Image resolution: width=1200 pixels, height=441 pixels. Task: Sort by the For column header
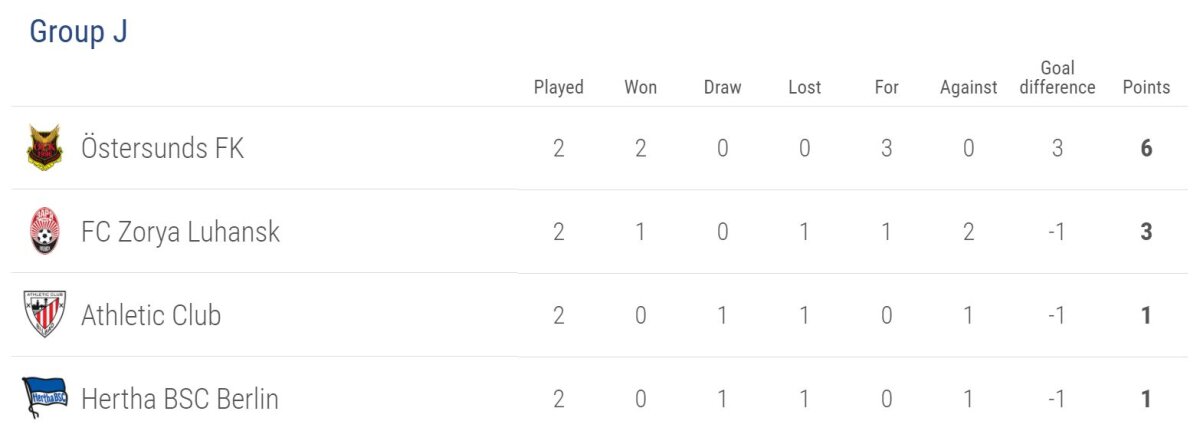[x=886, y=87]
